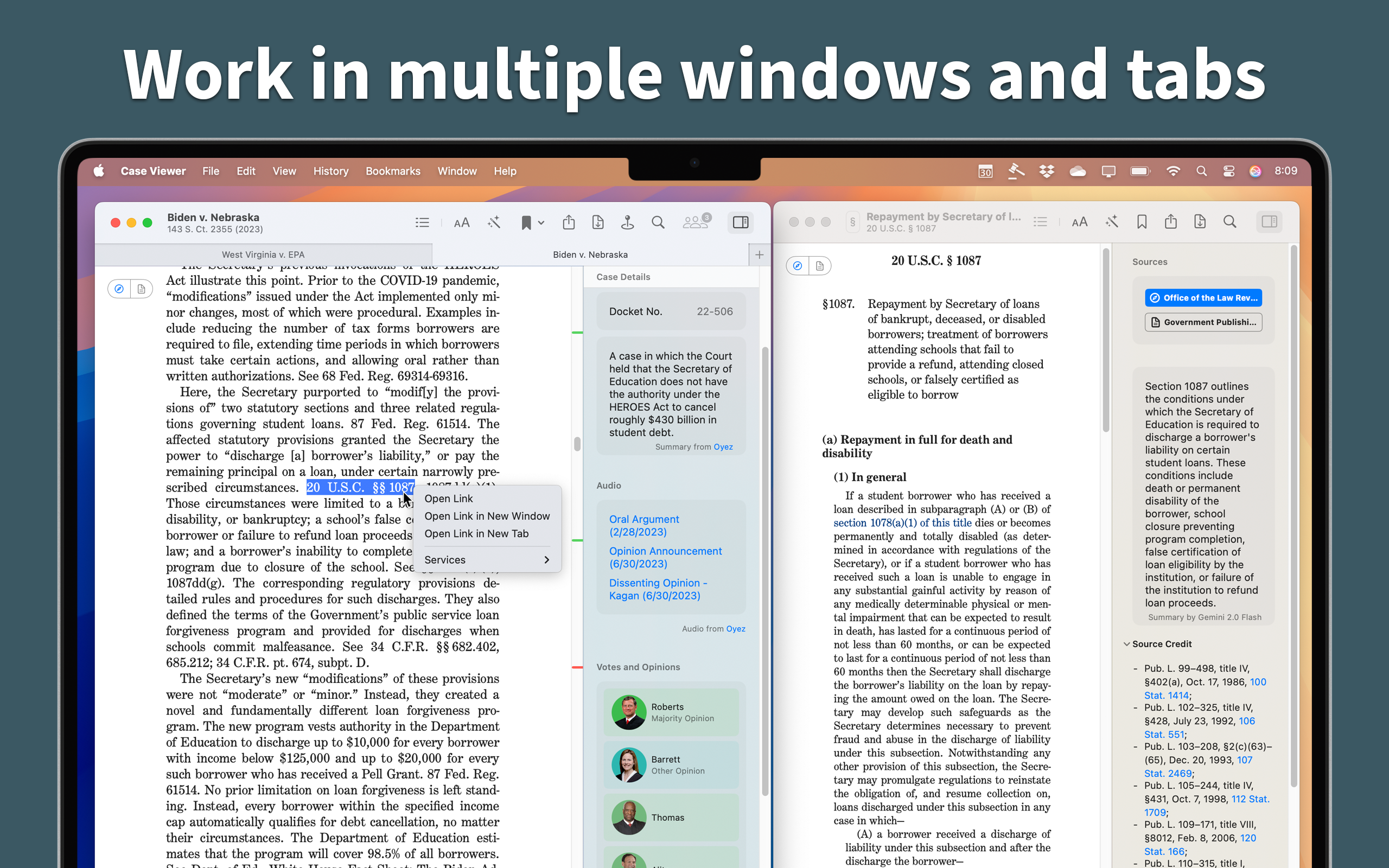Follow section 1078(a)(1) of this title link

(x=902, y=522)
